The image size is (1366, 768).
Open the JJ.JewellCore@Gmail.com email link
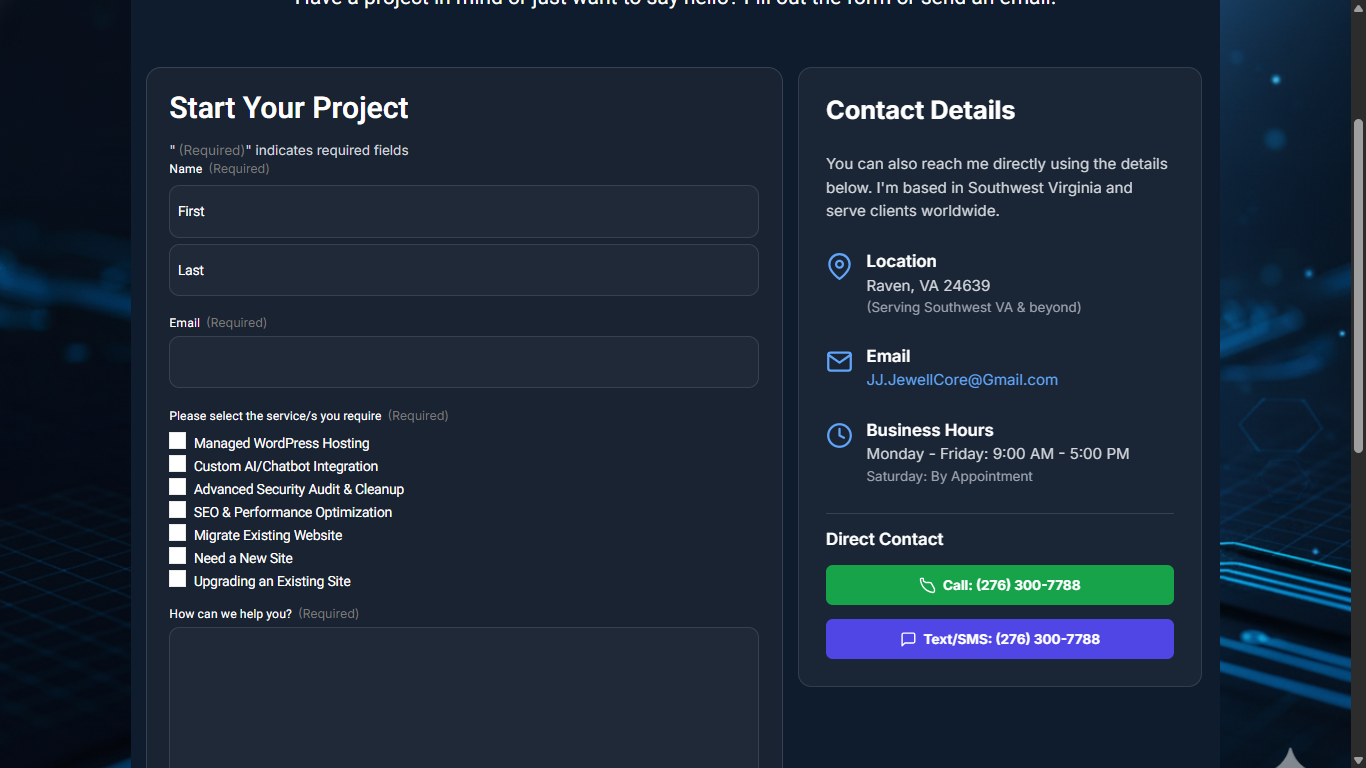tap(961, 380)
